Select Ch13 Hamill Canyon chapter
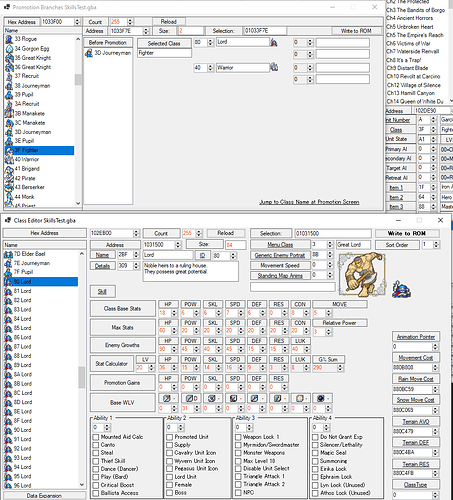This screenshot has height=500, width=453. [411, 93]
